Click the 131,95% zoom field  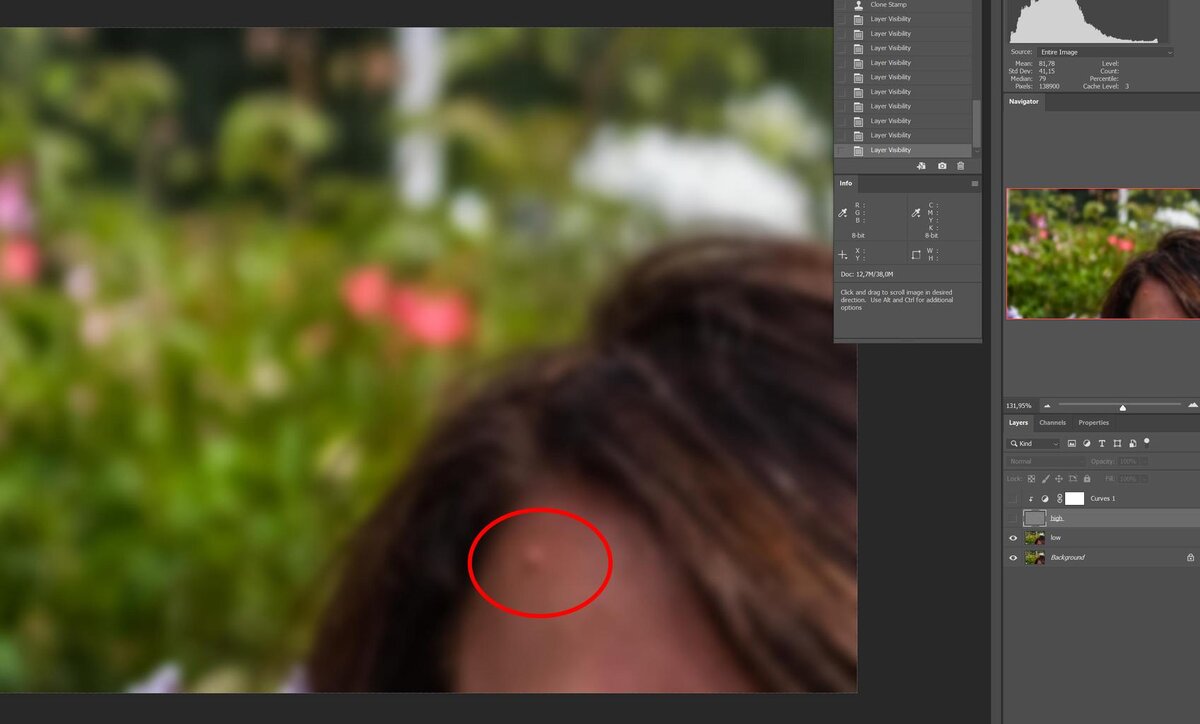click(x=1018, y=406)
